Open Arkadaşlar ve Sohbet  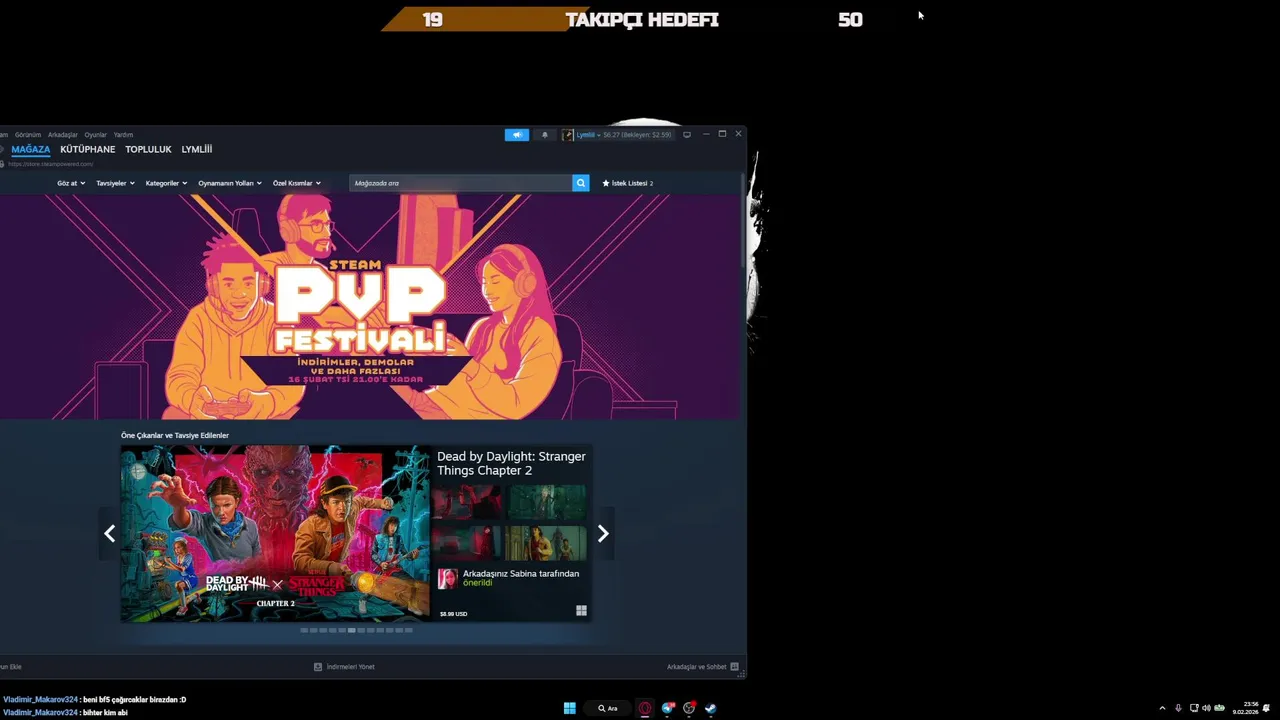[x=697, y=666]
